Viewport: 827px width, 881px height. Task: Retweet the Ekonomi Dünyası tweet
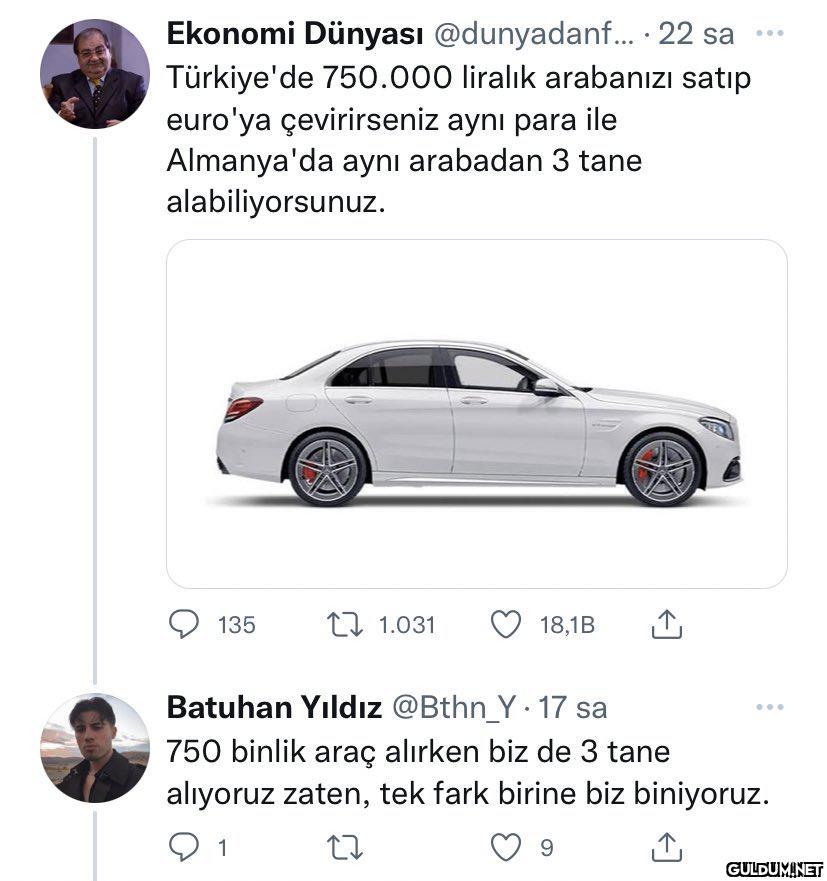pos(343,625)
